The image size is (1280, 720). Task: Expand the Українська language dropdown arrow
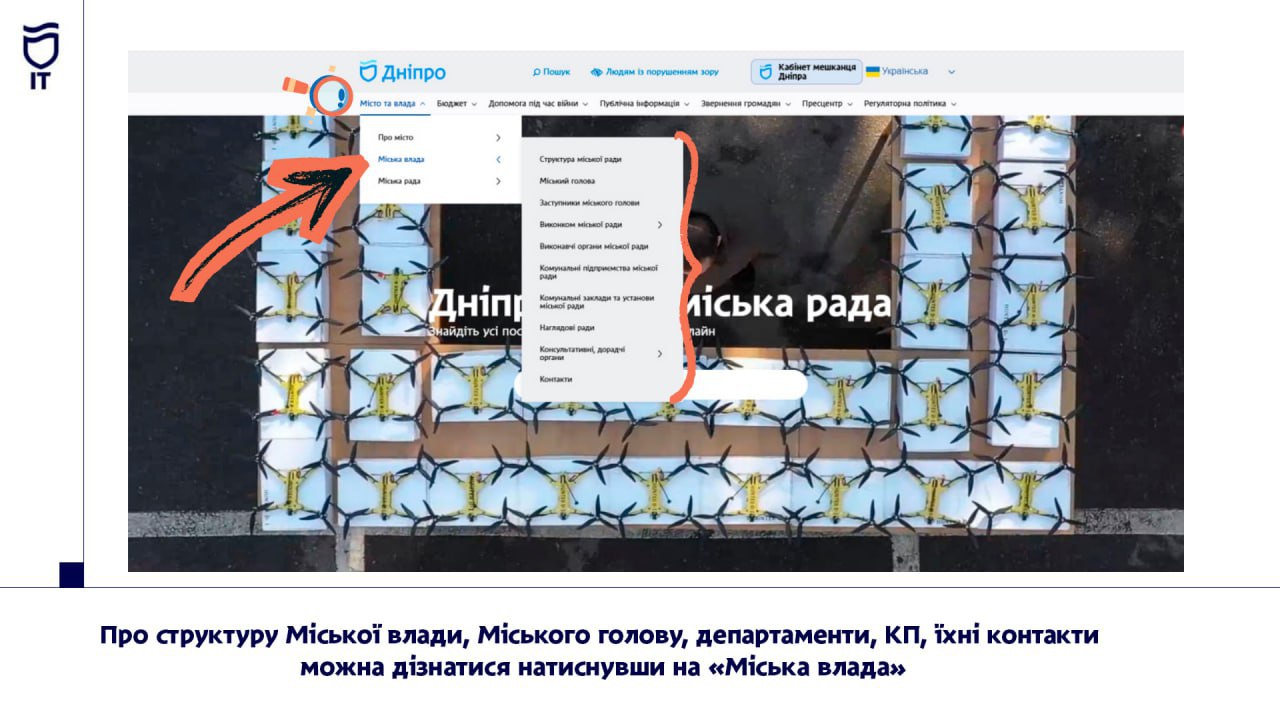pyautogui.click(x=951, y=72)
